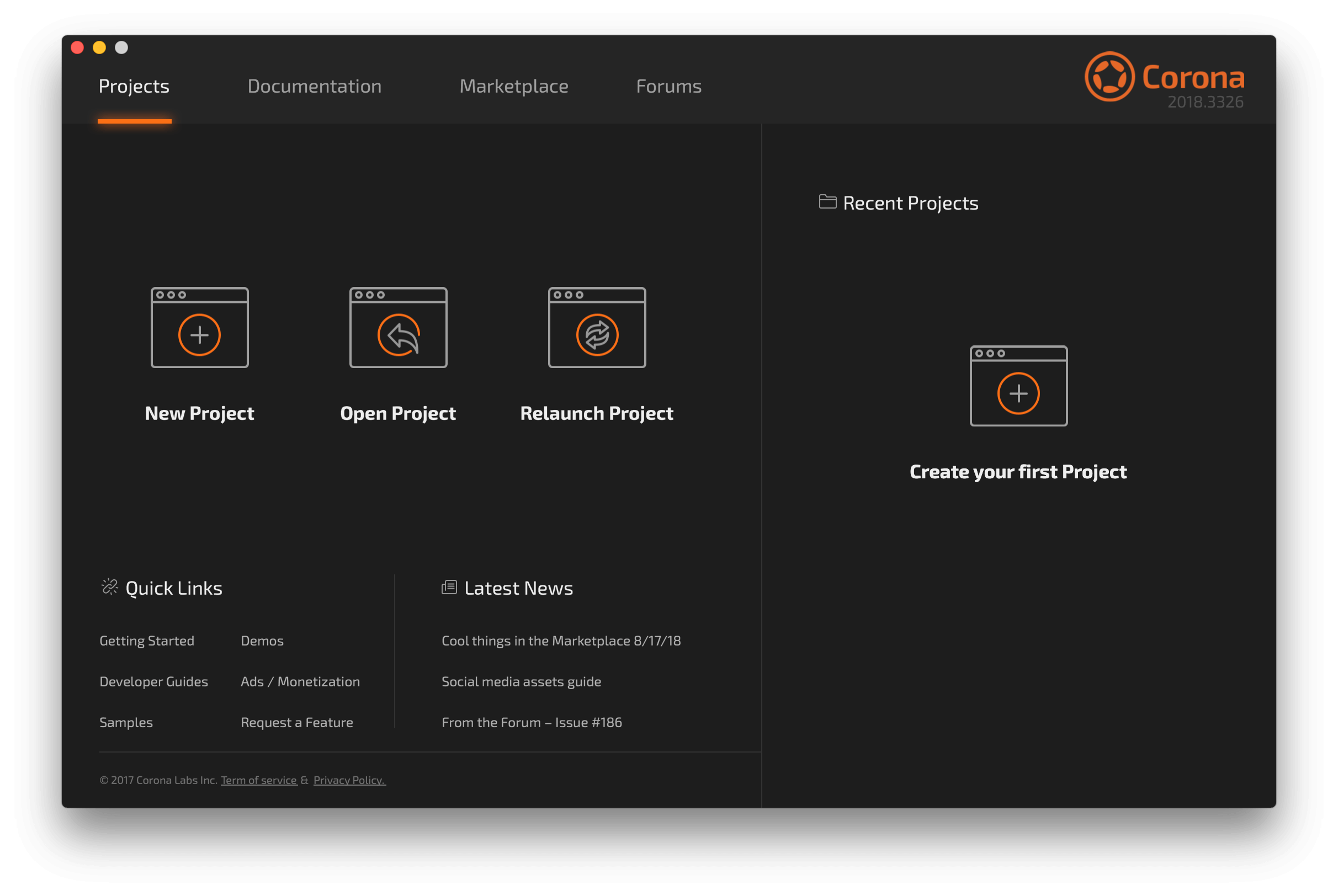Click the yellow minimize window button
The width and height of the screenshot is (1338, 896).
pos(99,47)
